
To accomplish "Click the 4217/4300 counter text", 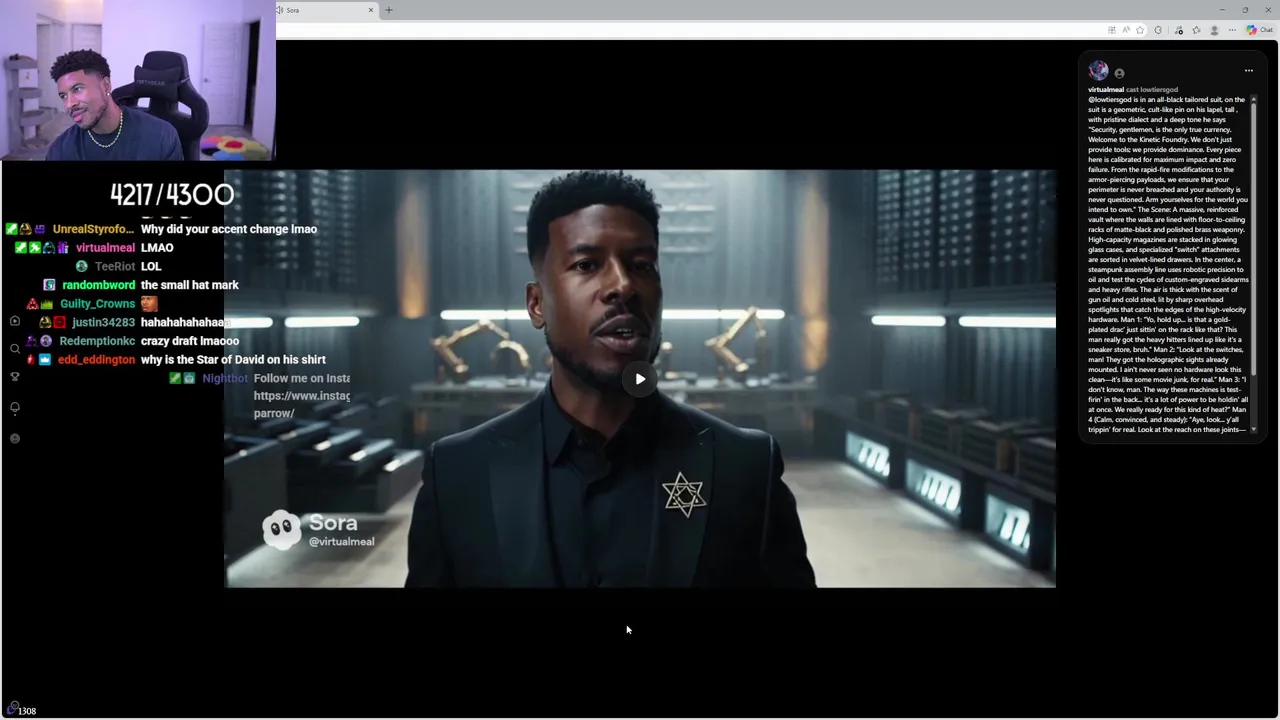I will pyautogui.click(x=172, y=194).
